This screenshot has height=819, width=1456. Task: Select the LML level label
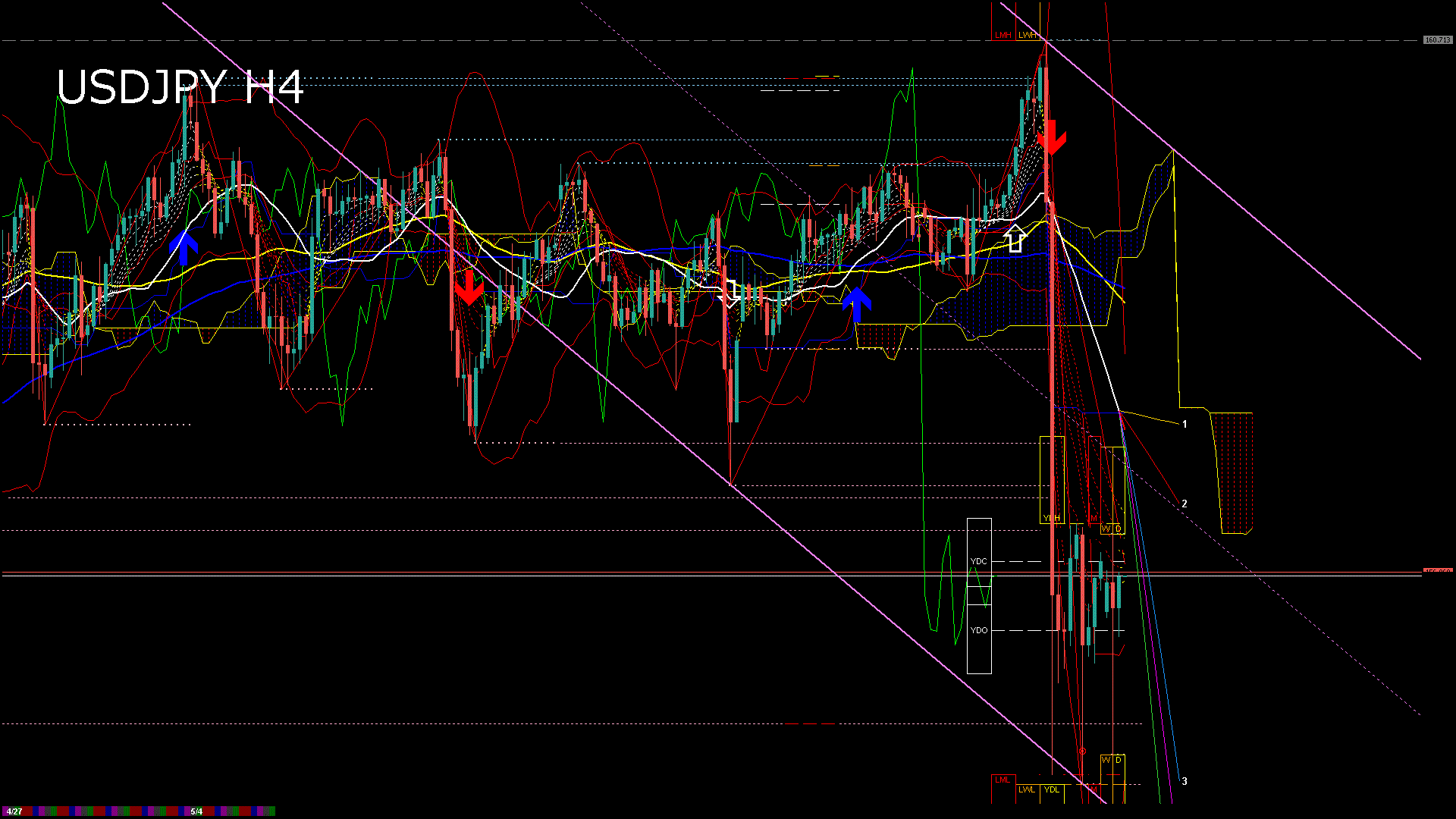tap(1003, 780)
